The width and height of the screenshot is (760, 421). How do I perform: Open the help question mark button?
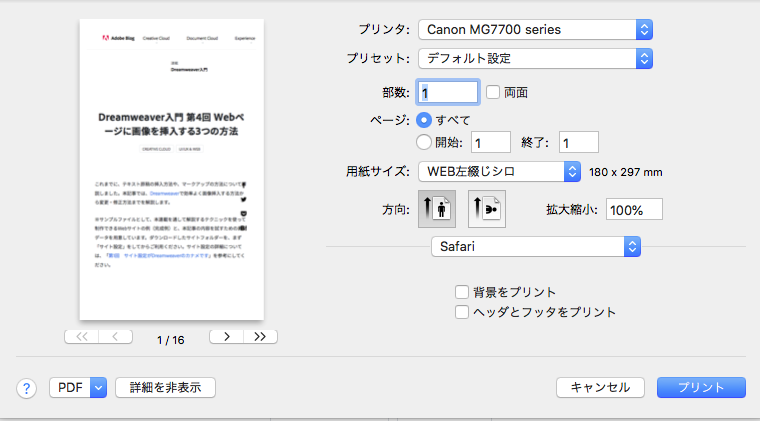click(x=27, y=387)
